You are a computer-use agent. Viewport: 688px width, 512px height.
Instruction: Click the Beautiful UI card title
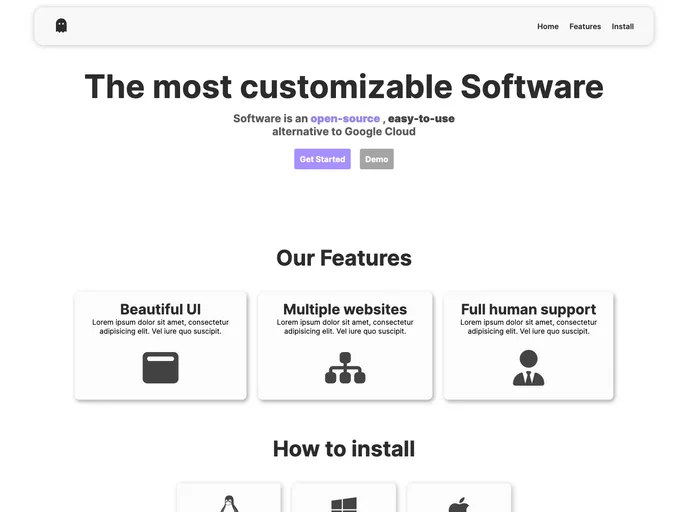160,309
